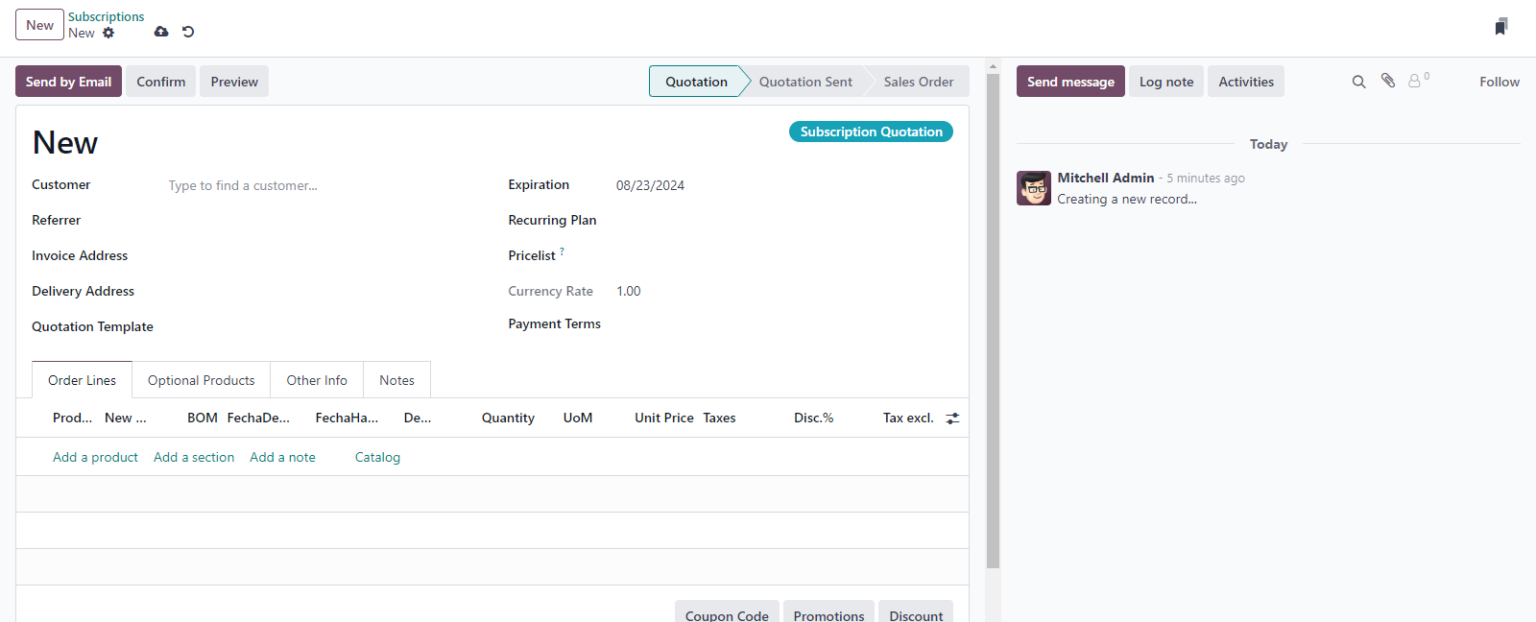Screen dimensions: 1536x622
Task: Confirm the quotation
Action: tap(160, 81)
